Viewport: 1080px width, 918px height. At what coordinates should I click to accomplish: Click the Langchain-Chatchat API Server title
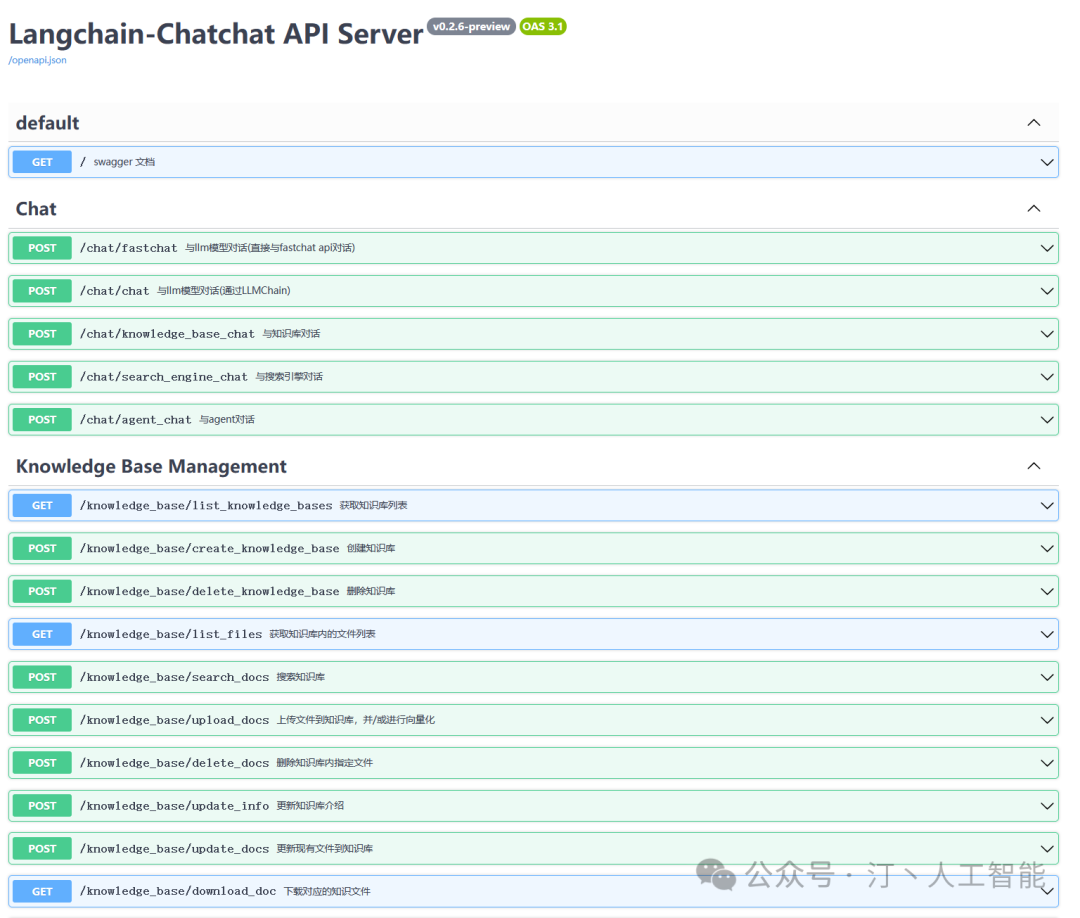[216, 34]
